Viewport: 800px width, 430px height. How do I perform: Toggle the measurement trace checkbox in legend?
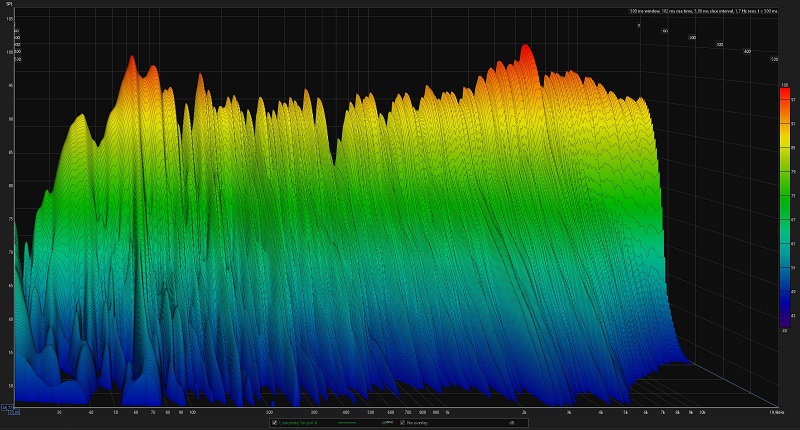tap(274, 423)
